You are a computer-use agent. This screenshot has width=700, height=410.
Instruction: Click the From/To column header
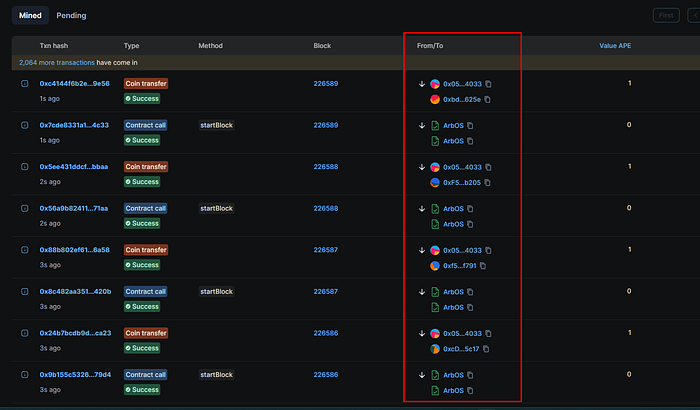(x=430, y=46)
